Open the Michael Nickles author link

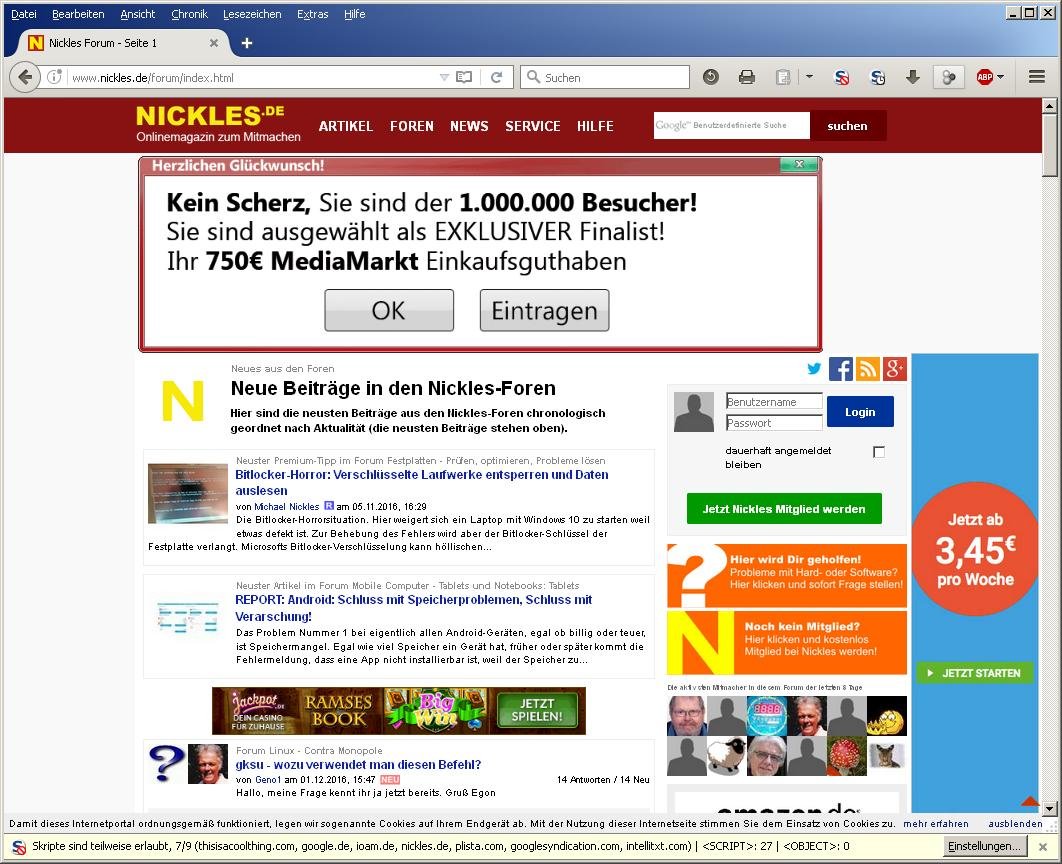coord(286,506)
